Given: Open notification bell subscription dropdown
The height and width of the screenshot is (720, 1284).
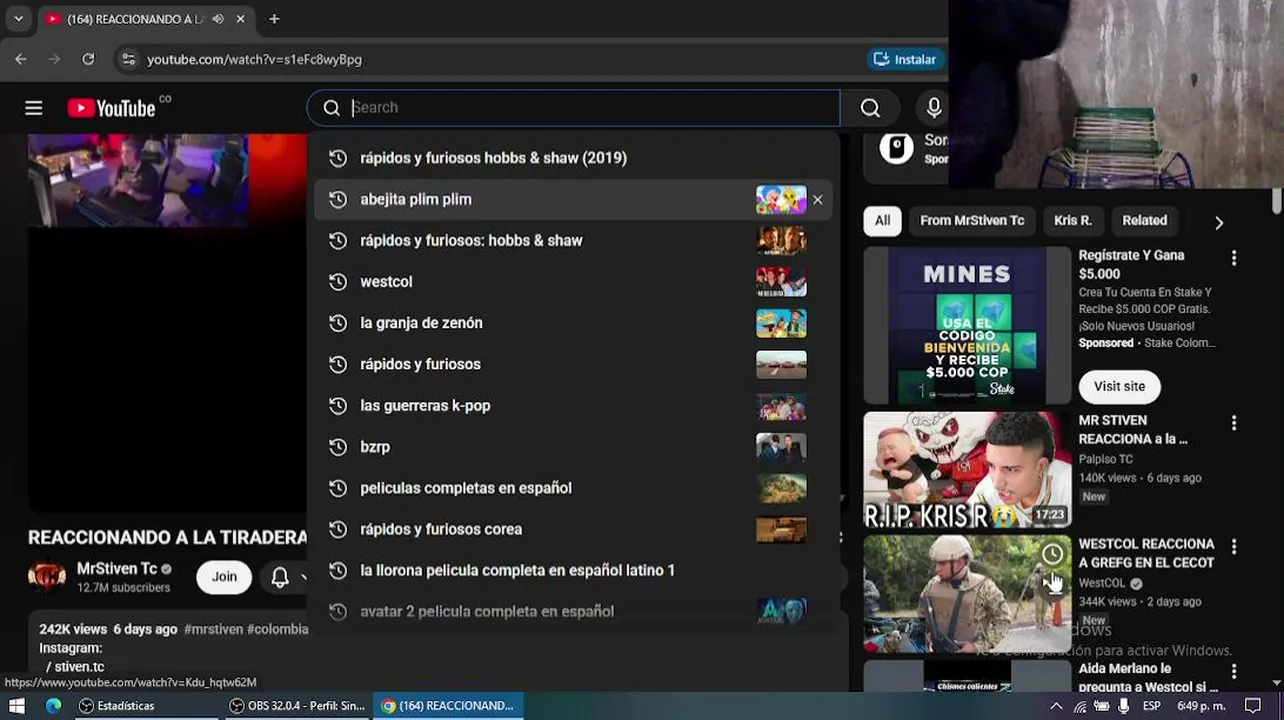Looking at the screenshot, I should pyautogui.click(x=288, y=577).
